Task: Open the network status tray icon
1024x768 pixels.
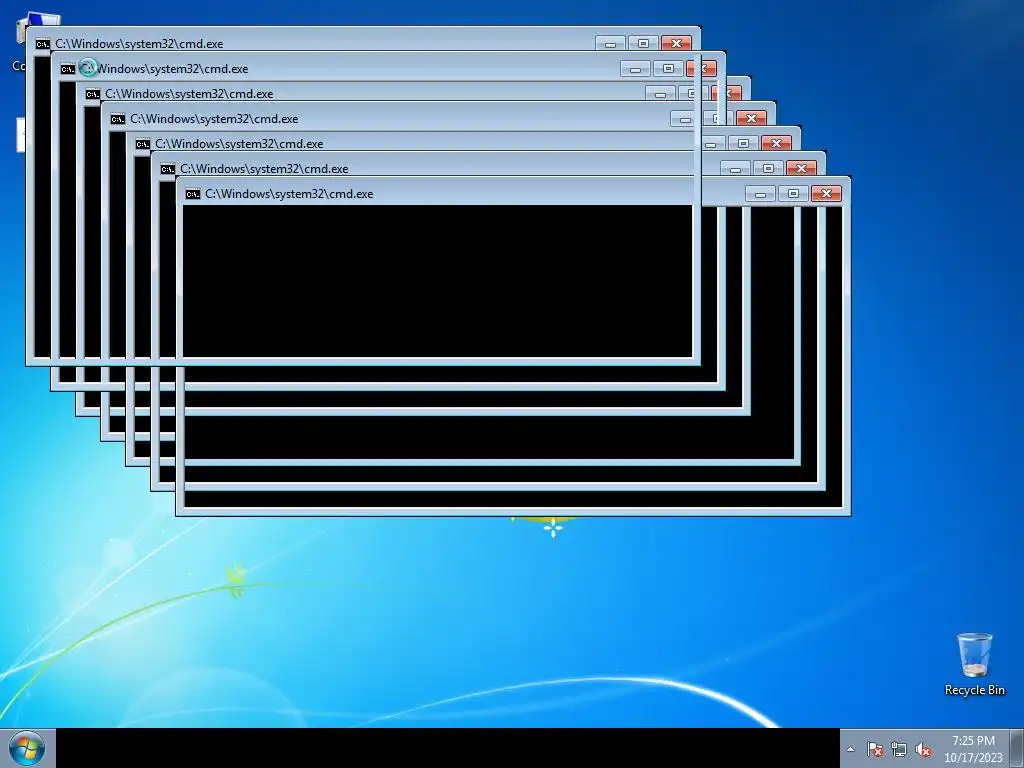Action: [x=899, y=749]
